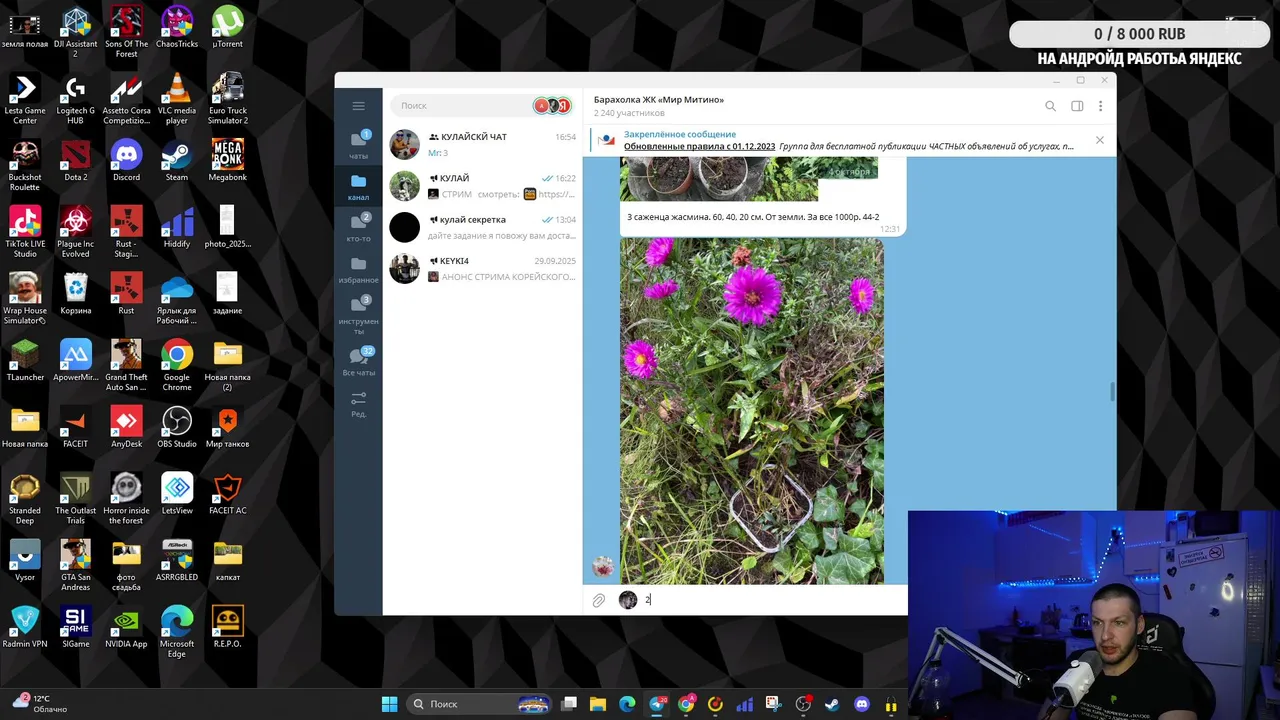This screenshot has height=720, width=1280.
Task: Open the «чаты» folder in Telegram sidebar
Action: 358,145
